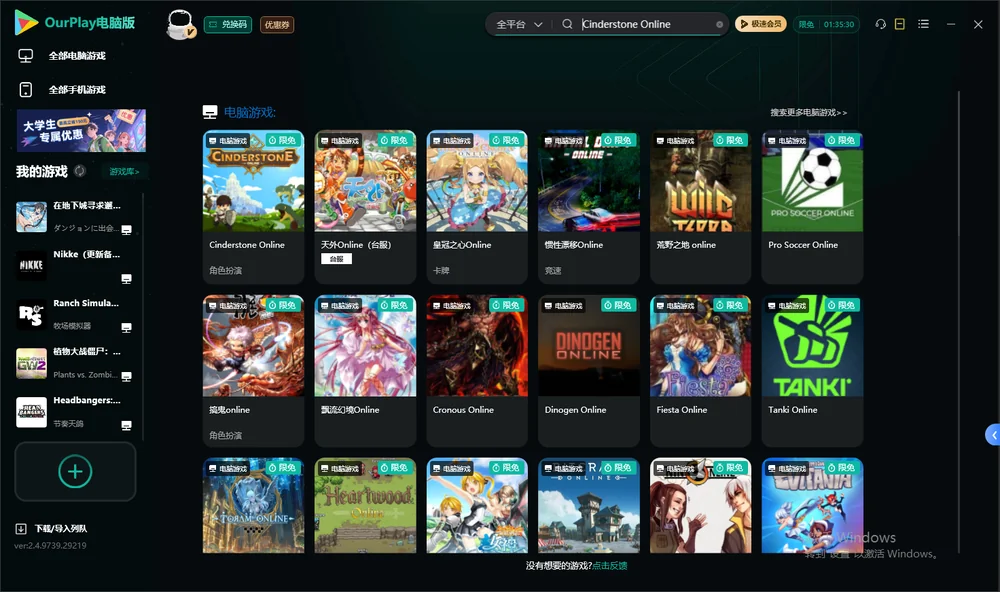Open the Toram Online game card

[x=253, y=505]
